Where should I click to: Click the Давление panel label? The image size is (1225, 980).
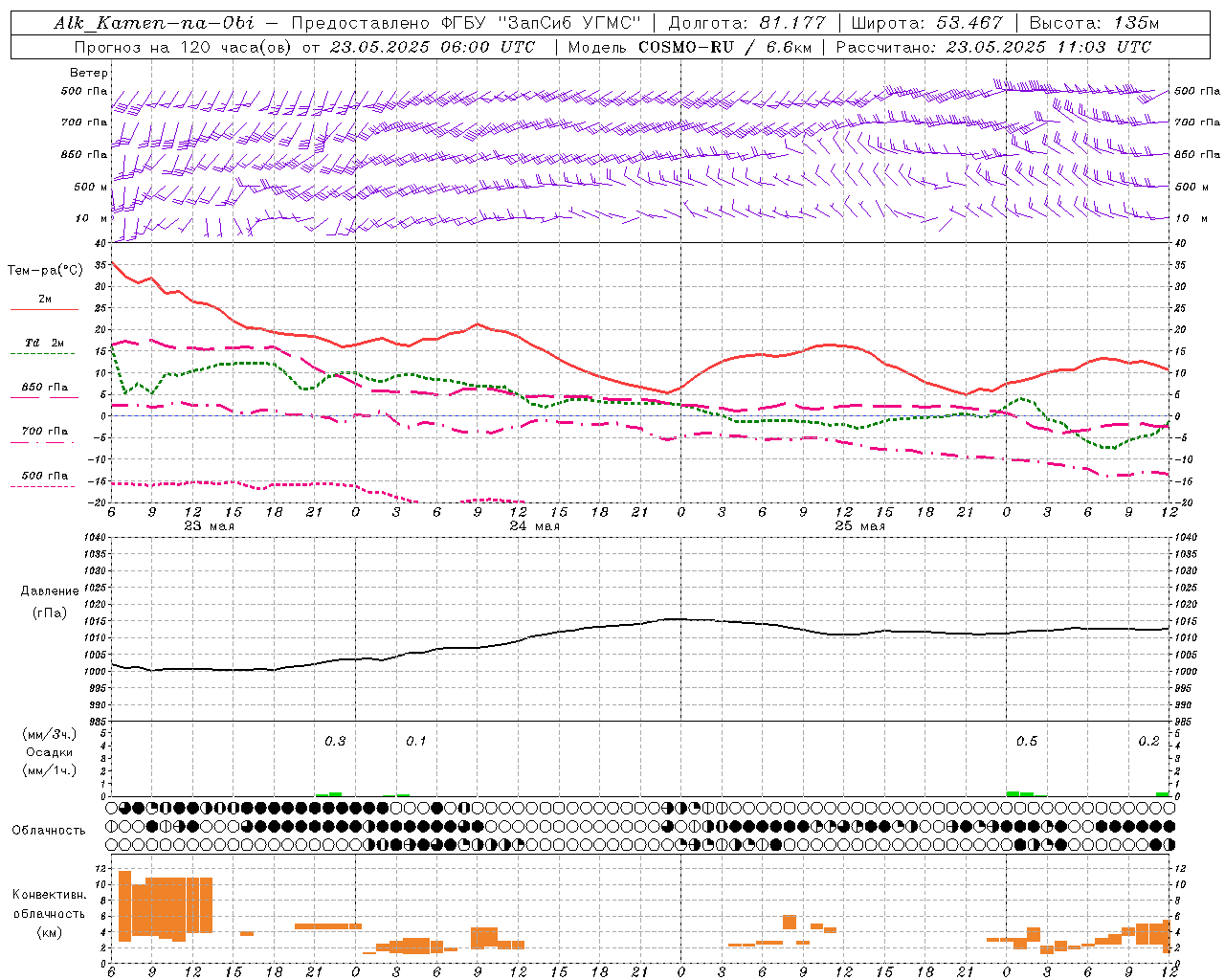(x=50, y=591)
